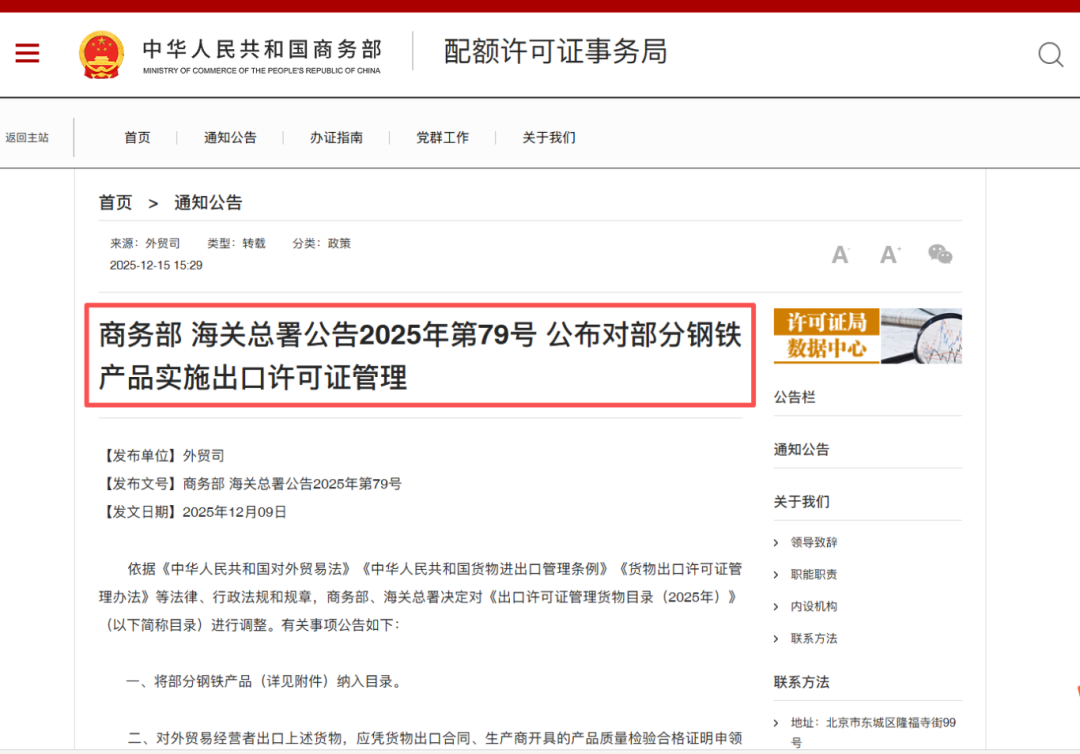
Task: Share article via WeChat icon
Action: tap(940, 254)
